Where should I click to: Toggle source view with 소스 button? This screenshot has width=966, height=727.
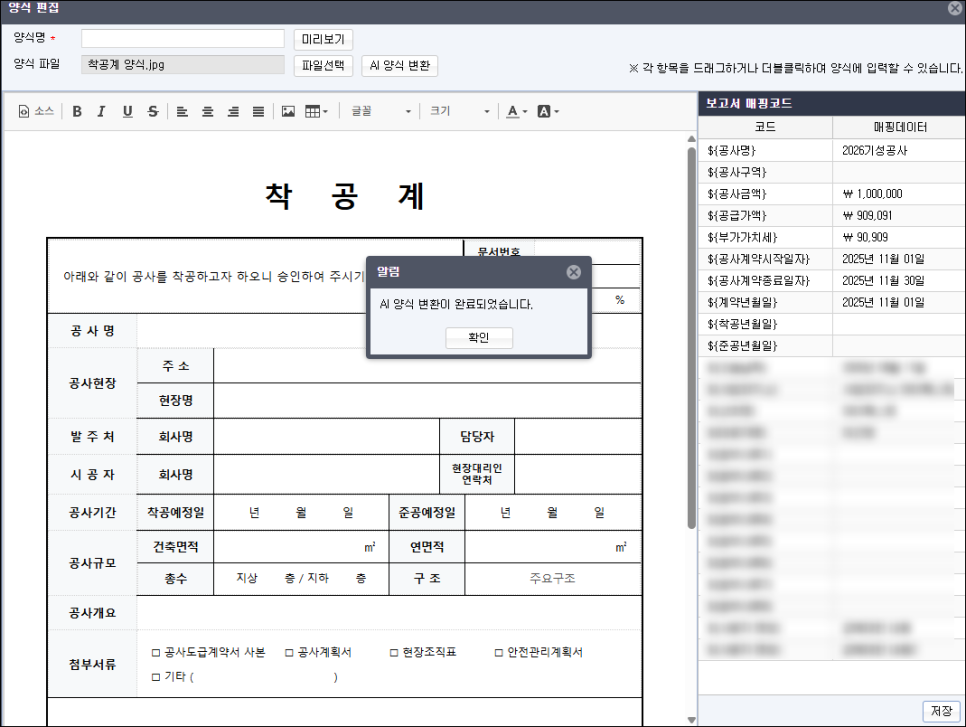pyautogui.click(x=36, y=112)
